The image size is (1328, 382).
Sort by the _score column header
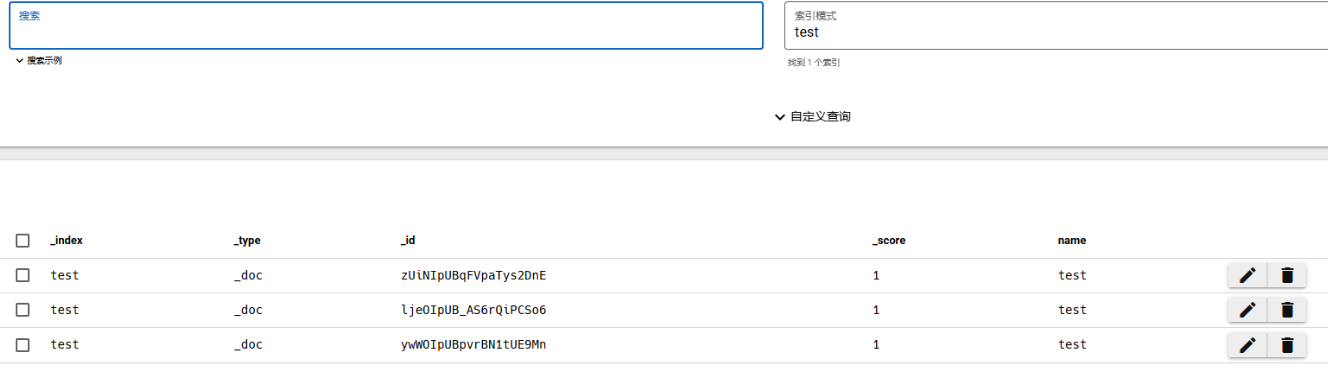889,241
